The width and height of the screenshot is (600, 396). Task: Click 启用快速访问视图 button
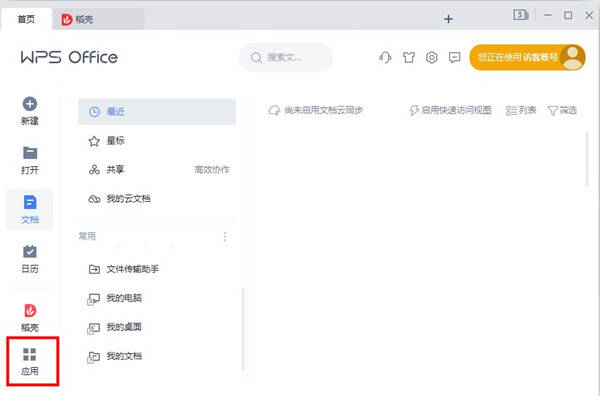click(x=450, y=110)
